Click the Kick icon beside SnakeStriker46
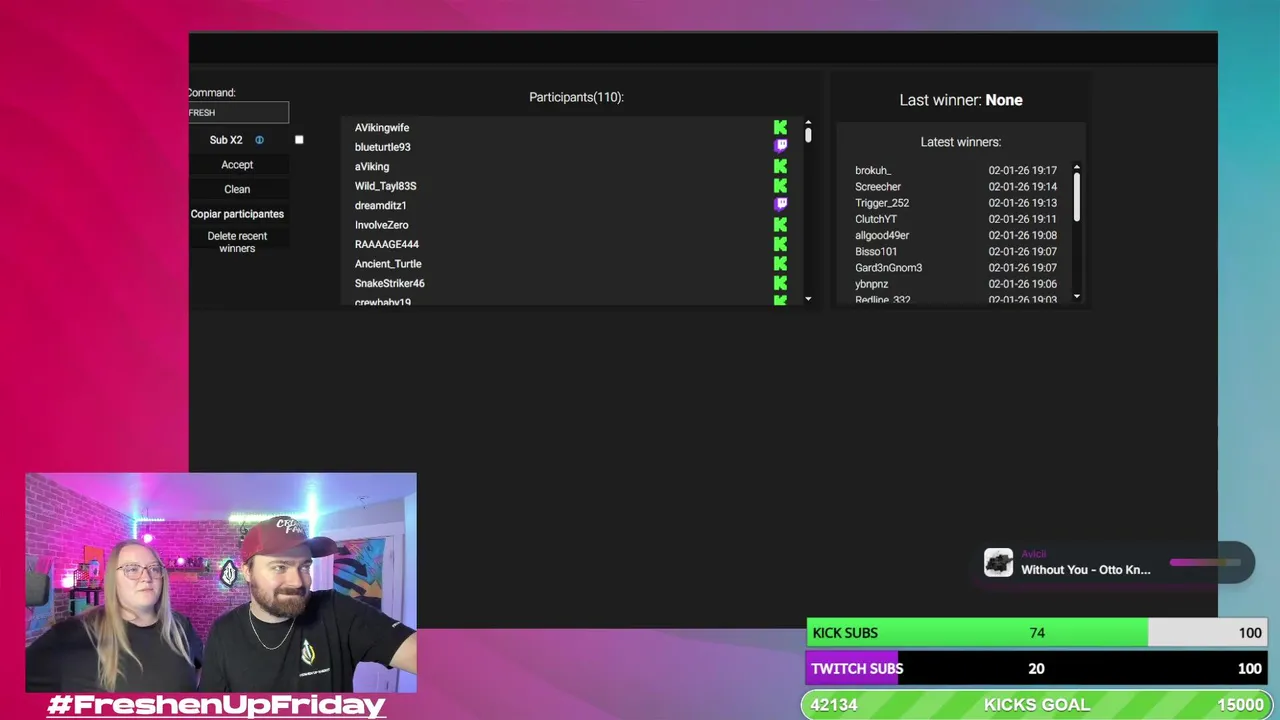 click(780, 283)
